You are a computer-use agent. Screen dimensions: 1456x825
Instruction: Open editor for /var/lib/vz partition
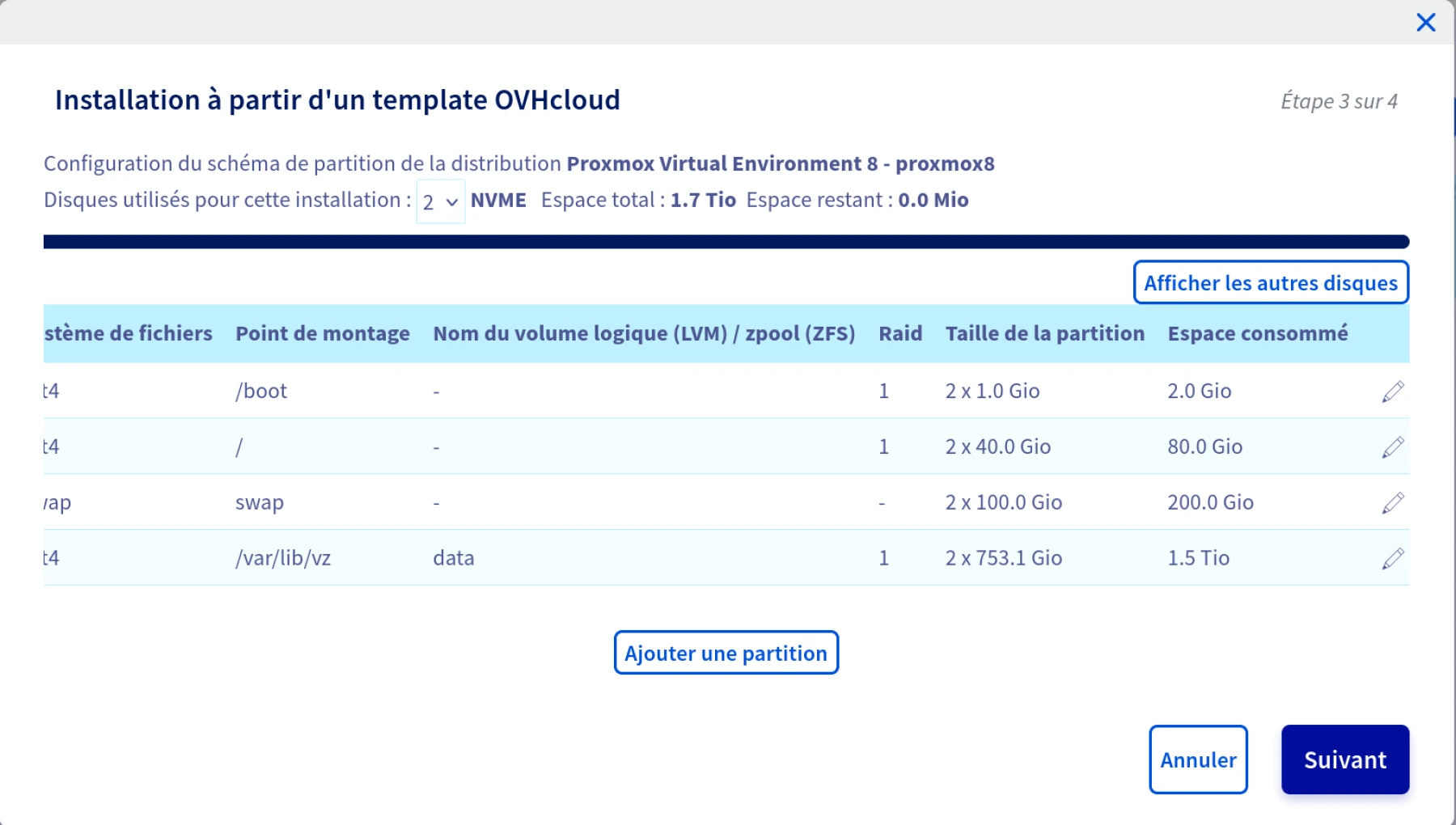click(x=1392, y=559)
